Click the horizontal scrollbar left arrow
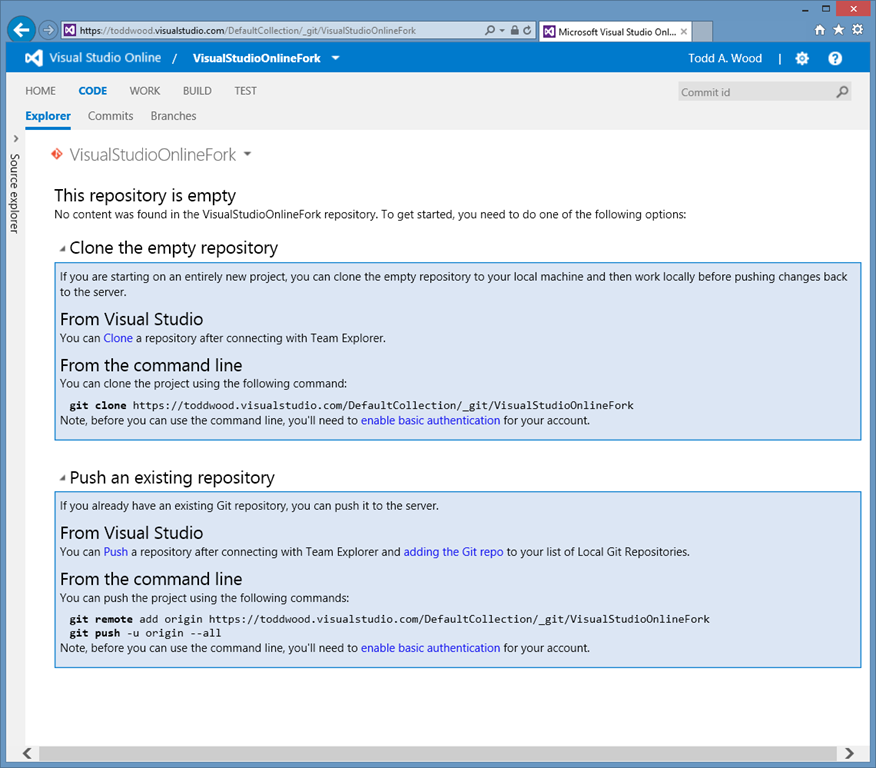The height and width of the screenshot is (768, 876). pos(27,753)
